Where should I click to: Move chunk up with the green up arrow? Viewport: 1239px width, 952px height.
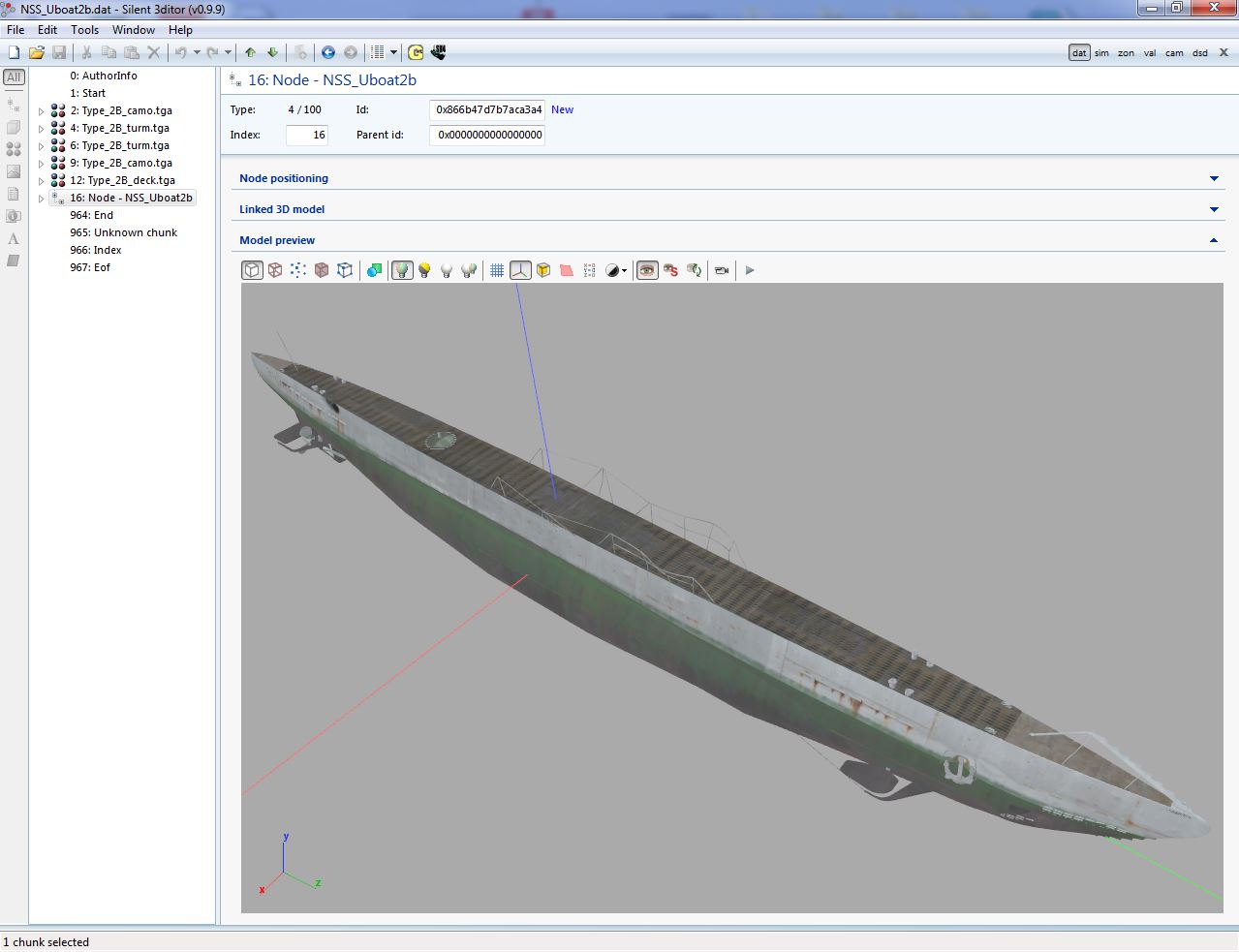pyautogui.click(x=250, y=52)
